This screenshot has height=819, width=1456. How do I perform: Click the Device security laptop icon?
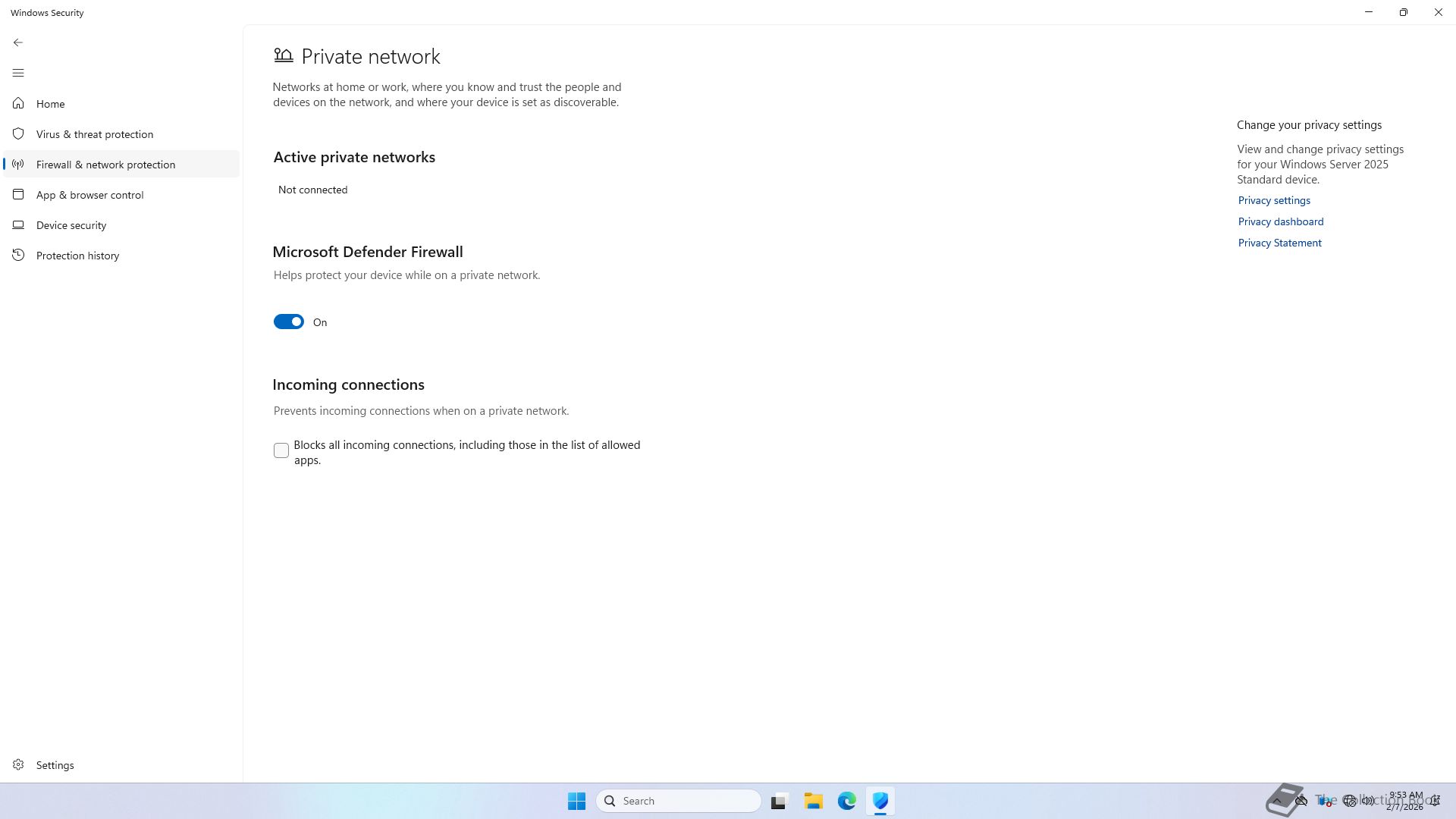pos(18,225)
